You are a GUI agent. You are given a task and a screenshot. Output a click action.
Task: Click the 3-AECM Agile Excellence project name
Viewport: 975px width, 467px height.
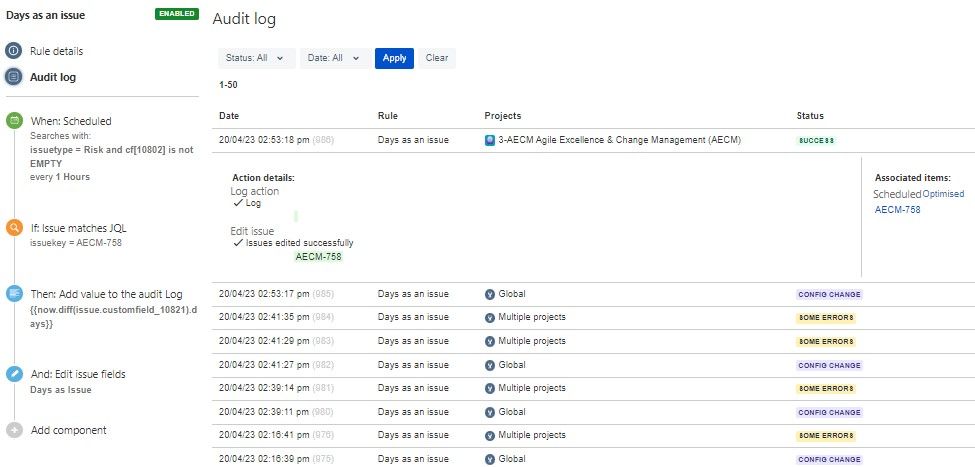point(619,141)
